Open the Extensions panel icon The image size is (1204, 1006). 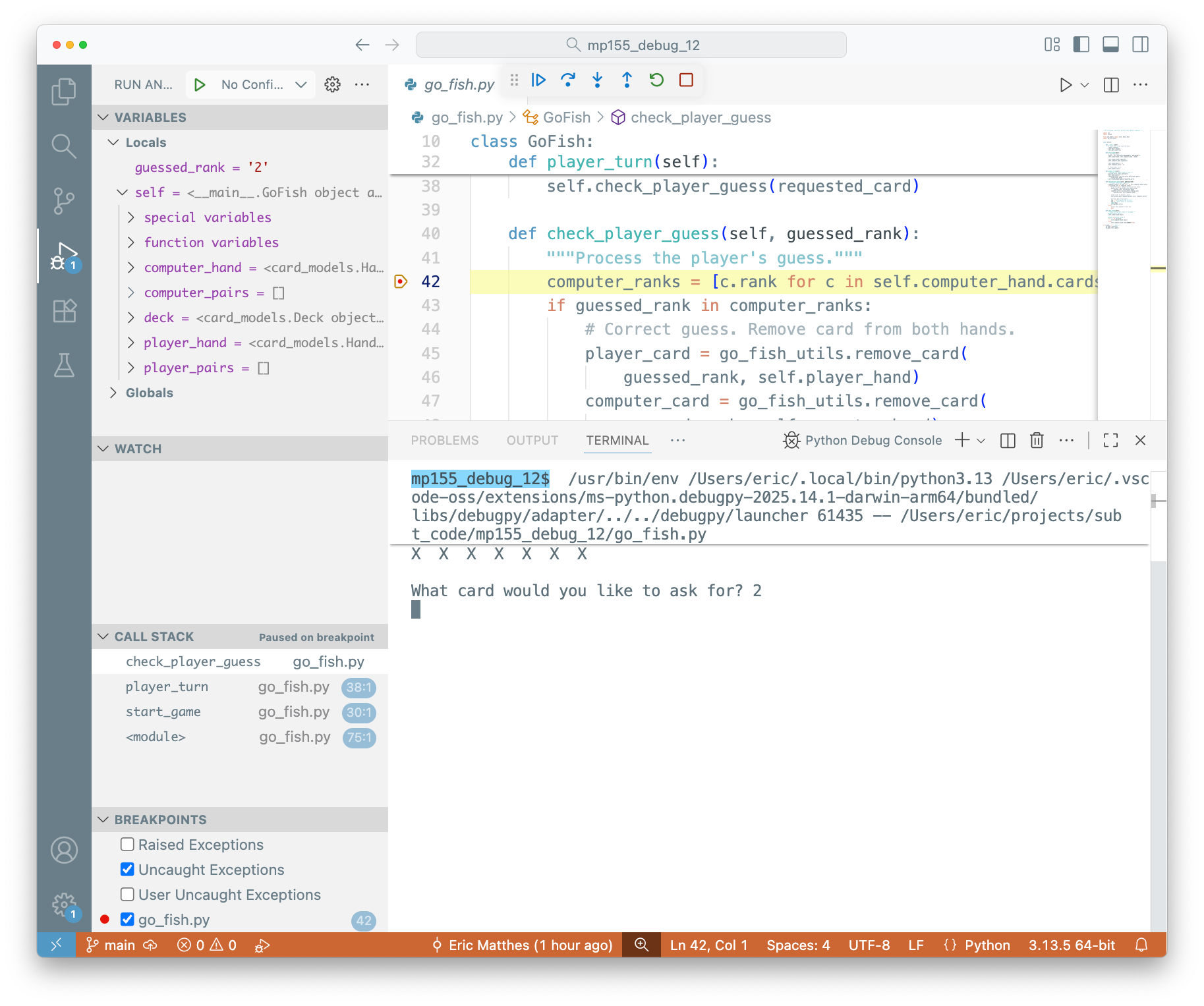coord(64,311)
